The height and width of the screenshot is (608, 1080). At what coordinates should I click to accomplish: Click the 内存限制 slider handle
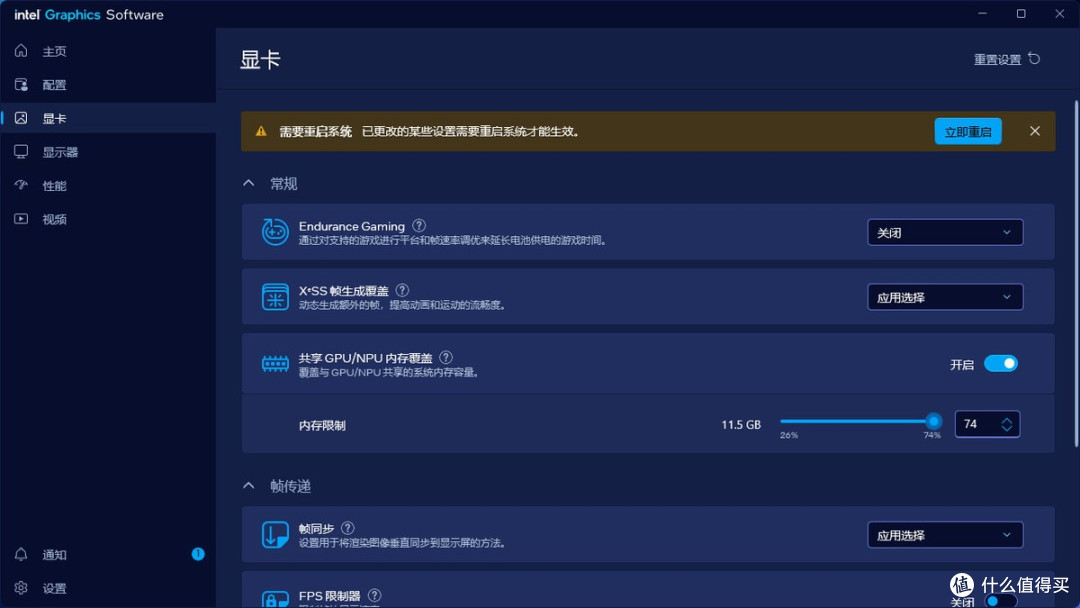coord(933,421)
